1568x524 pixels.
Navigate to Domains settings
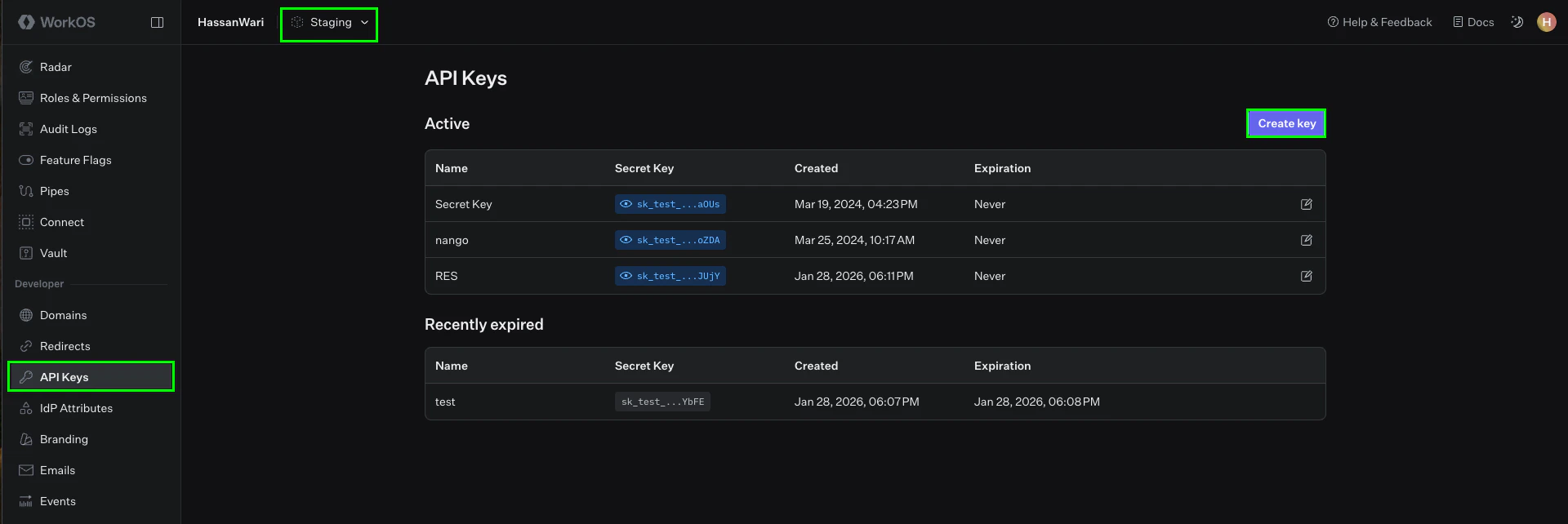pos(63,315)
